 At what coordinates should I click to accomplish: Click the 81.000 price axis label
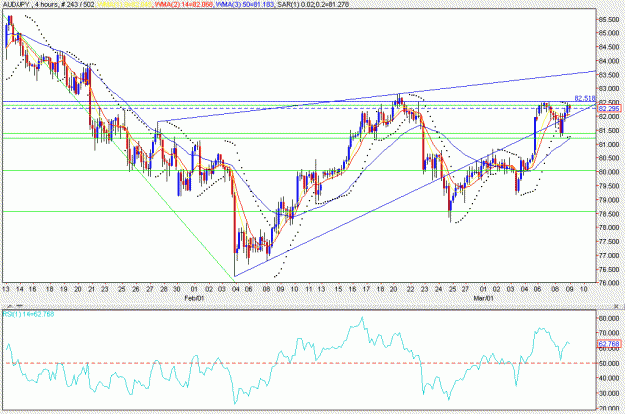(x=608, y=144)
